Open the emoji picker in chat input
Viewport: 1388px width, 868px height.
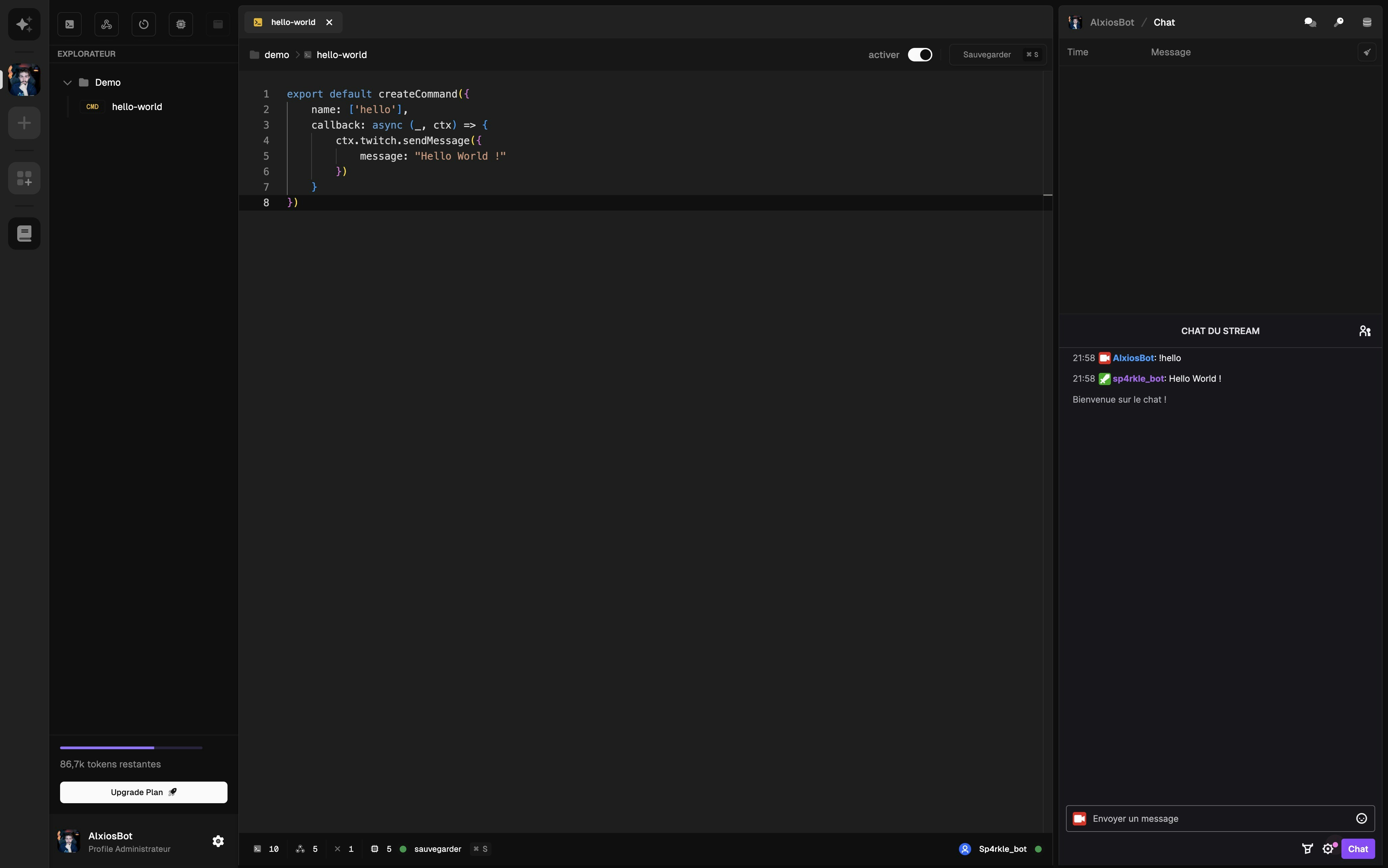(x=1361, y=819)
